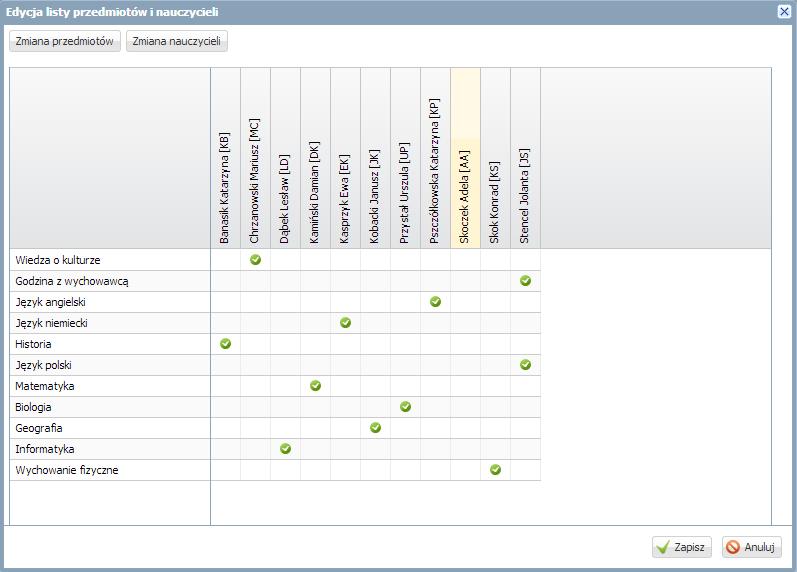Select column header Kamiński Damian [DK]
Viewport: 797px width, 572px height.
pyautogui.click(x=316, y=158)
